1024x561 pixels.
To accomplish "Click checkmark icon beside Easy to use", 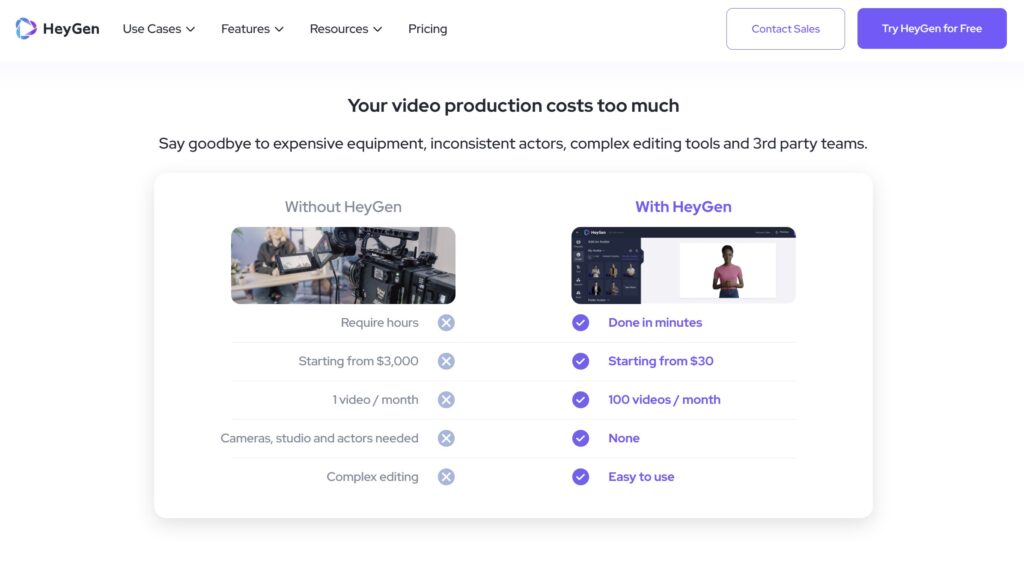I will click(x=581, y=477).
